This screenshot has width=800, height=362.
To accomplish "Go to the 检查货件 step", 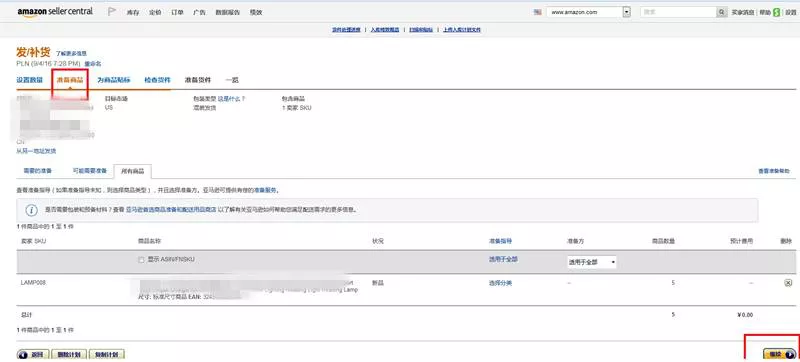I will [157, 80].
